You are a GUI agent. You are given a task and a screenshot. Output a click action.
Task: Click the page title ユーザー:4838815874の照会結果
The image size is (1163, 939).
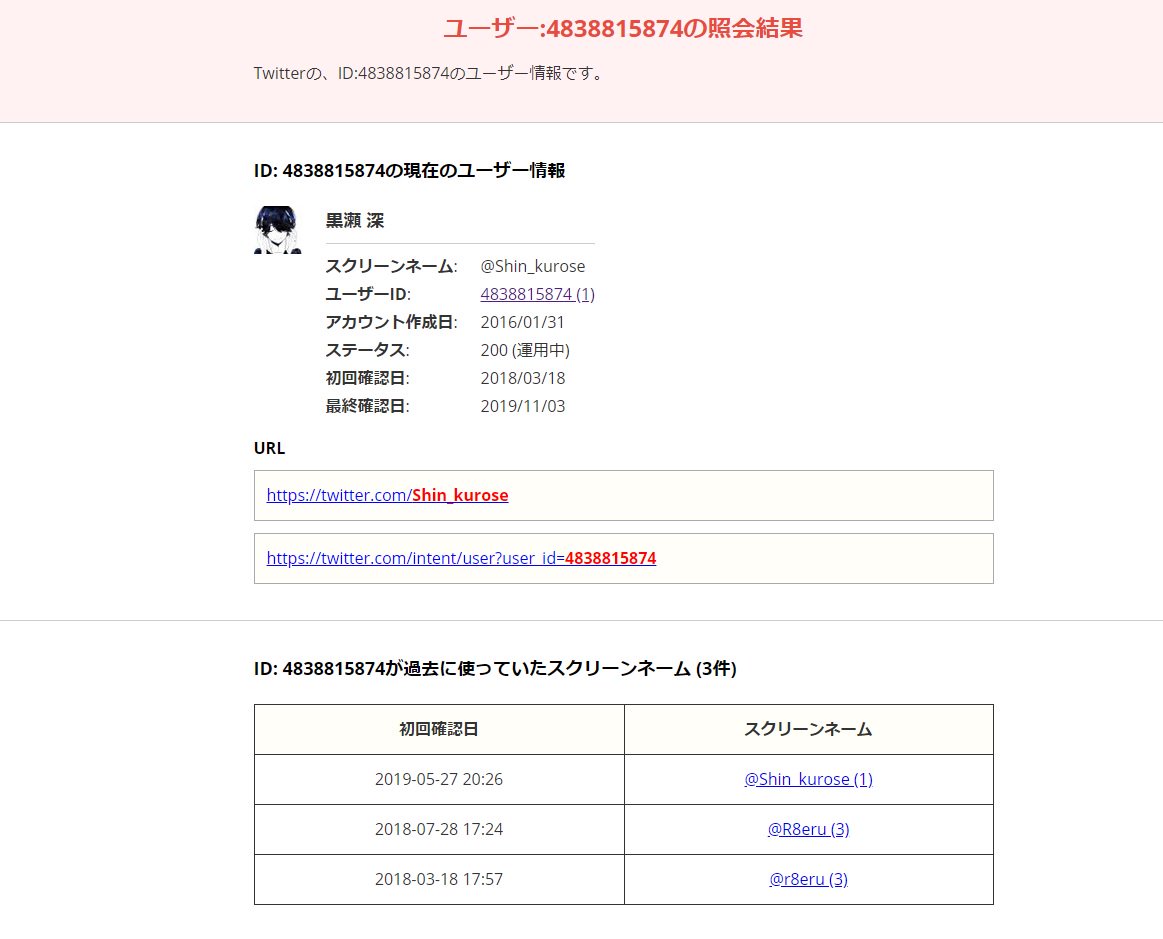click(623, 28)
